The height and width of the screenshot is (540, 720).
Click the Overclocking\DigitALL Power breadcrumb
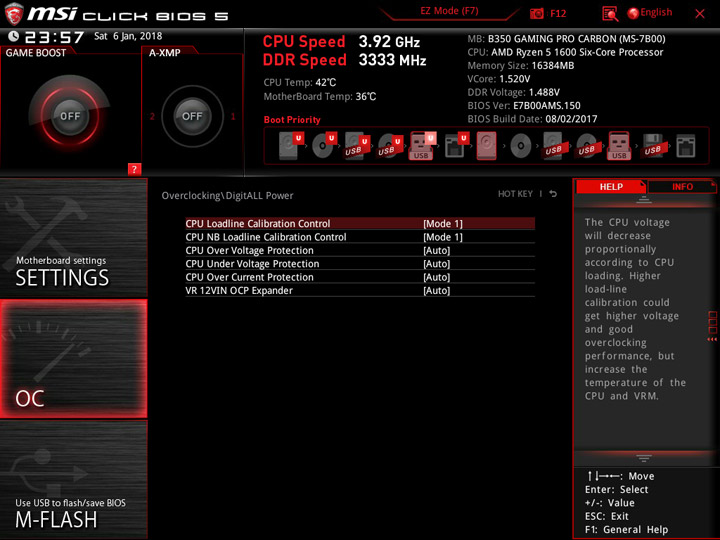pos(227,196)
